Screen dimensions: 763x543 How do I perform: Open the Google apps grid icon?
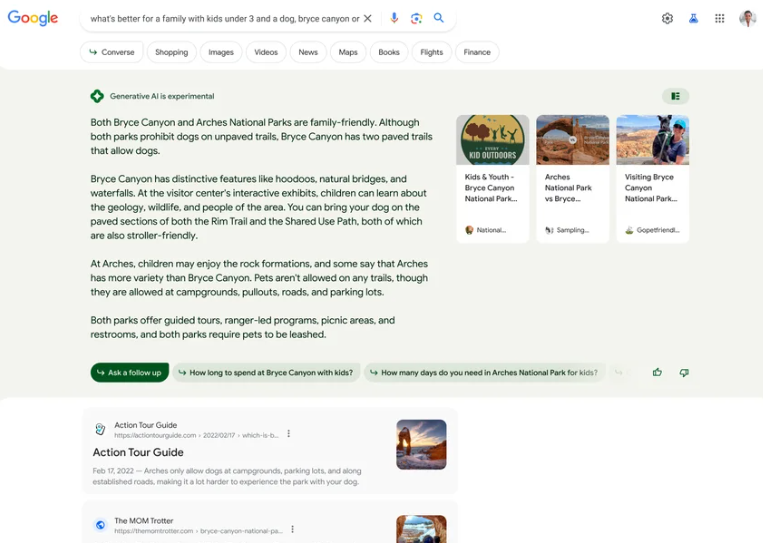click(720, 18)
